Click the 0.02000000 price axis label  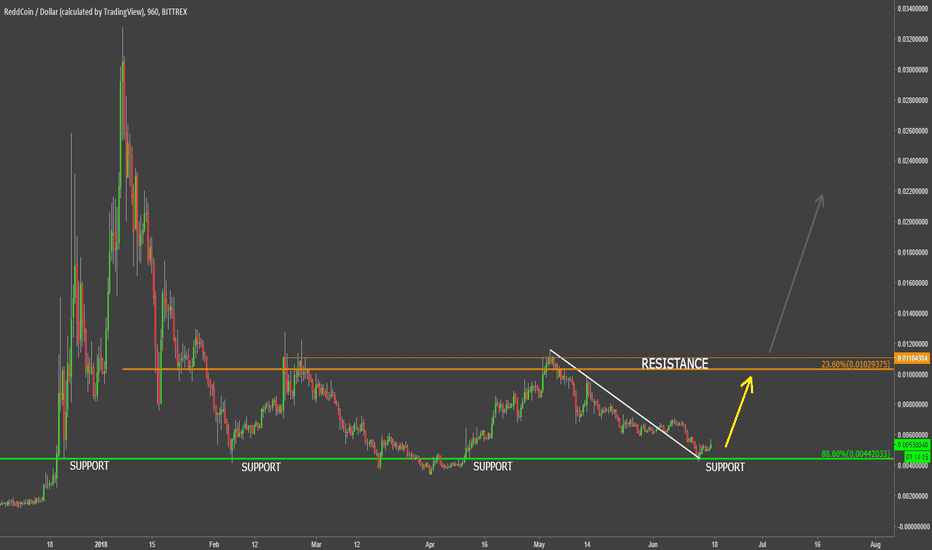[x=912, y=222]
